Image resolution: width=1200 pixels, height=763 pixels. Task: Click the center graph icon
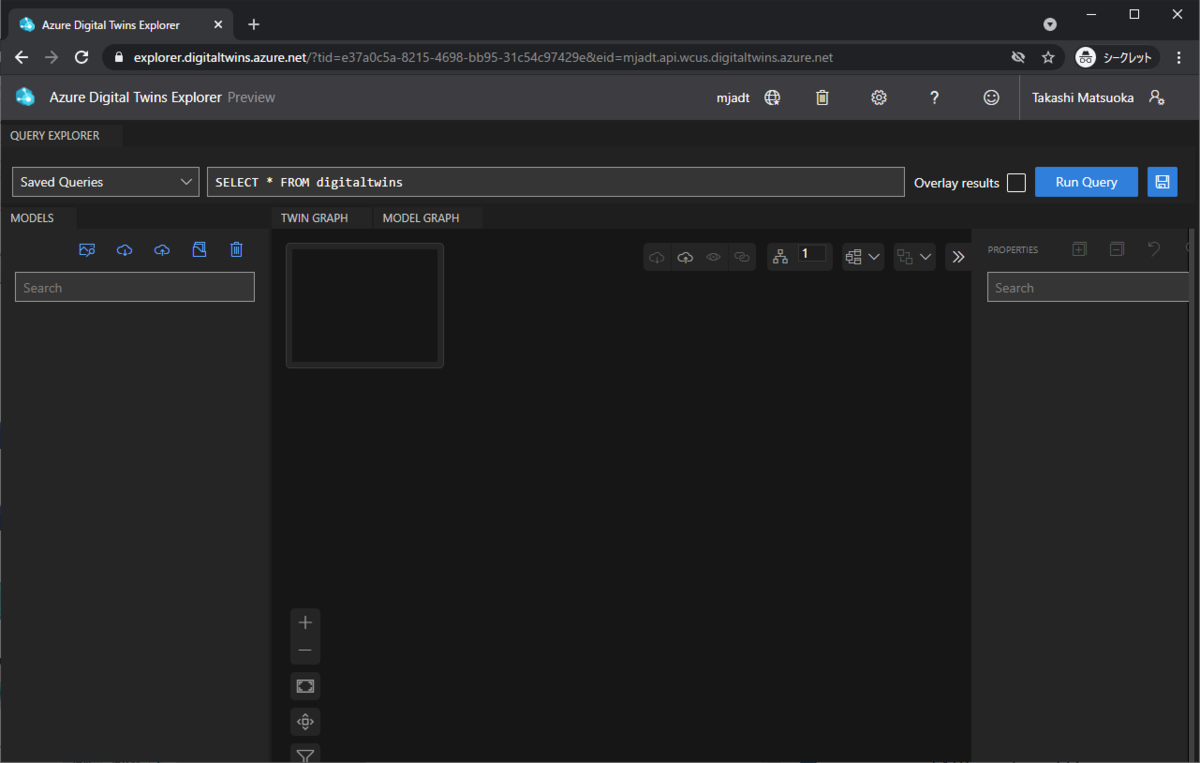(x=305, y=721)
